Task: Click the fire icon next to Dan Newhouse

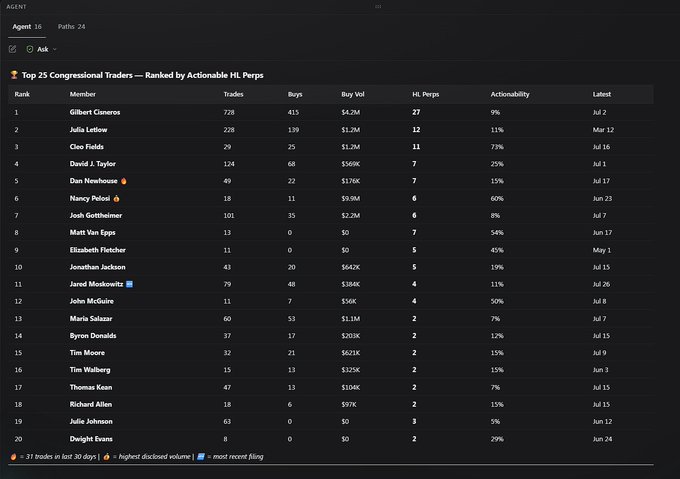Action: (x=124, y=181)
